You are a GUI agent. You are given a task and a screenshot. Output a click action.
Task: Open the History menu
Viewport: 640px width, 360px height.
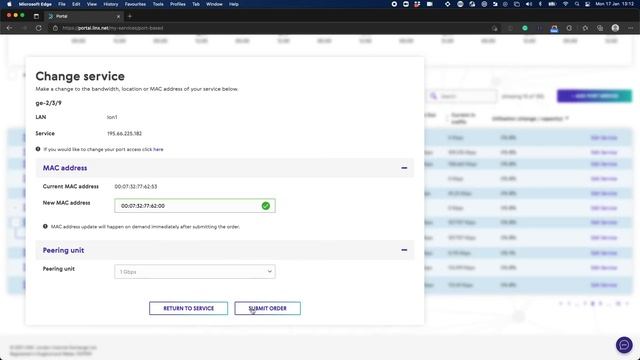click(x=111, y=4)
